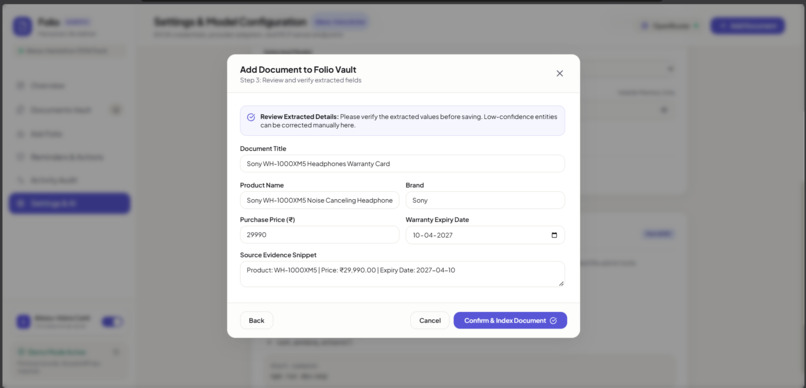The height and width of the screenshot is (388, 806).
Task: Click the Brand label
Action: tap(415, 185)
